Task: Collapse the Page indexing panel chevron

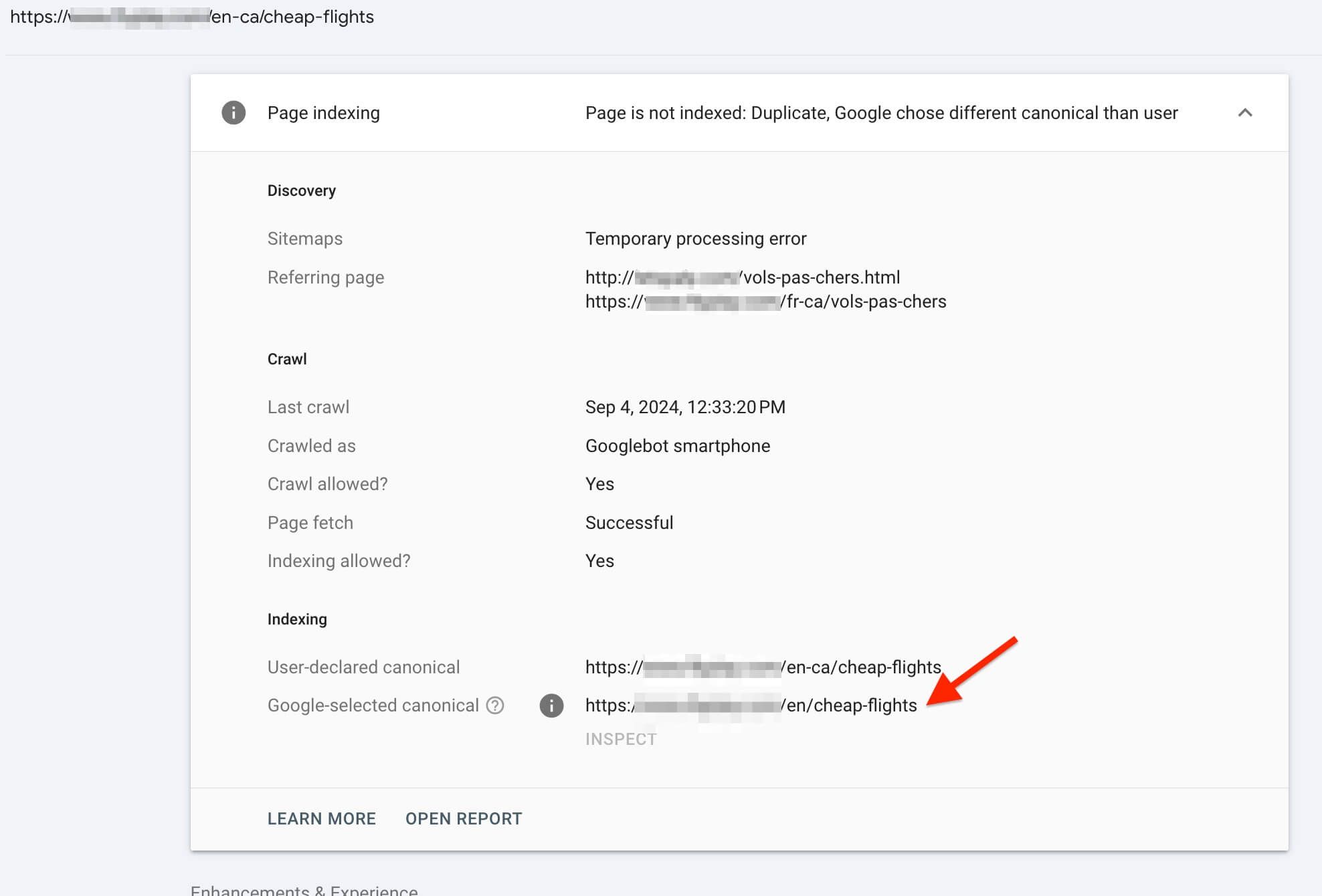Action: pos(1244,112)
